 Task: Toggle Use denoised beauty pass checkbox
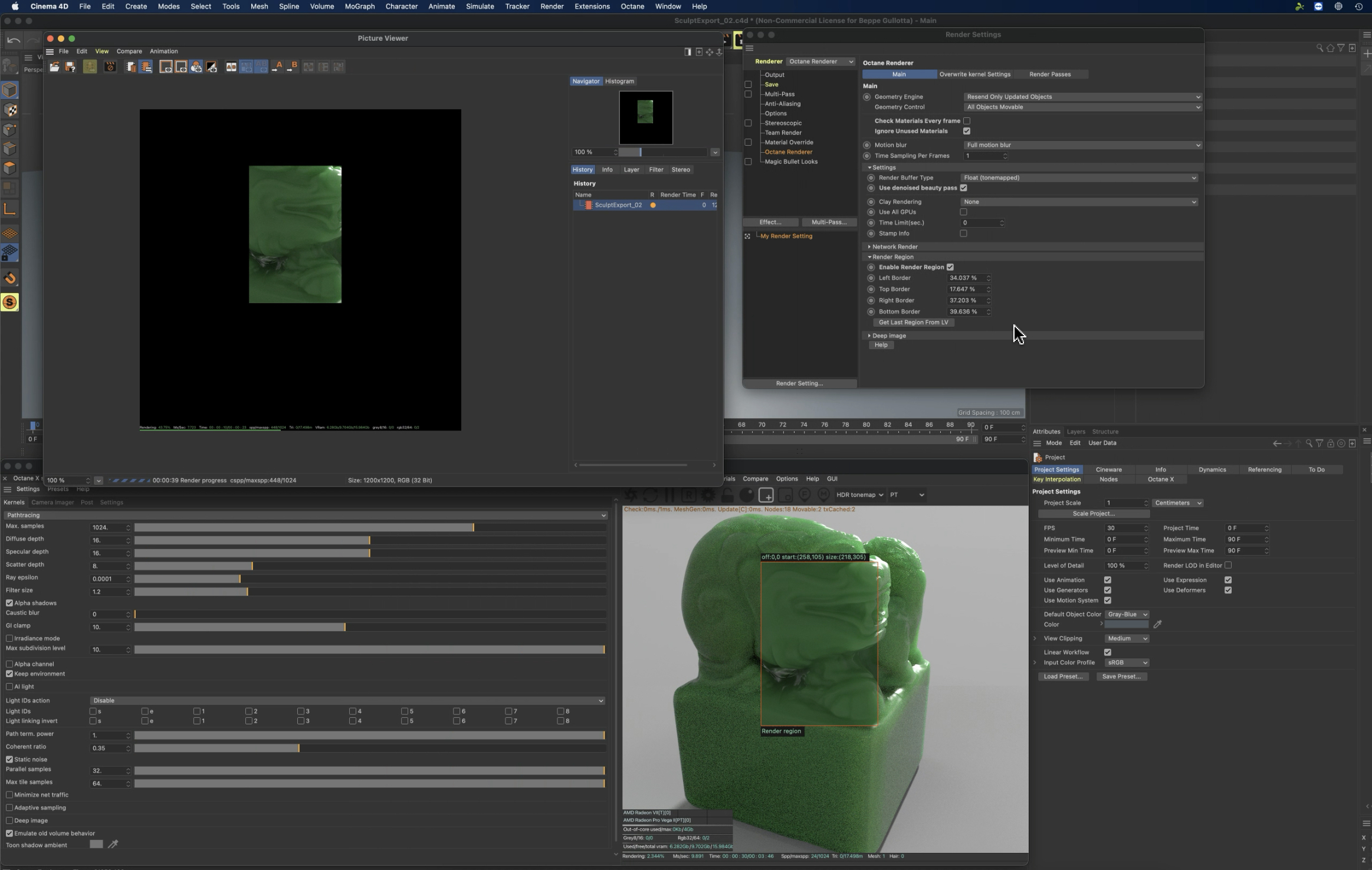pyautogui.click(x=964, y=188)
